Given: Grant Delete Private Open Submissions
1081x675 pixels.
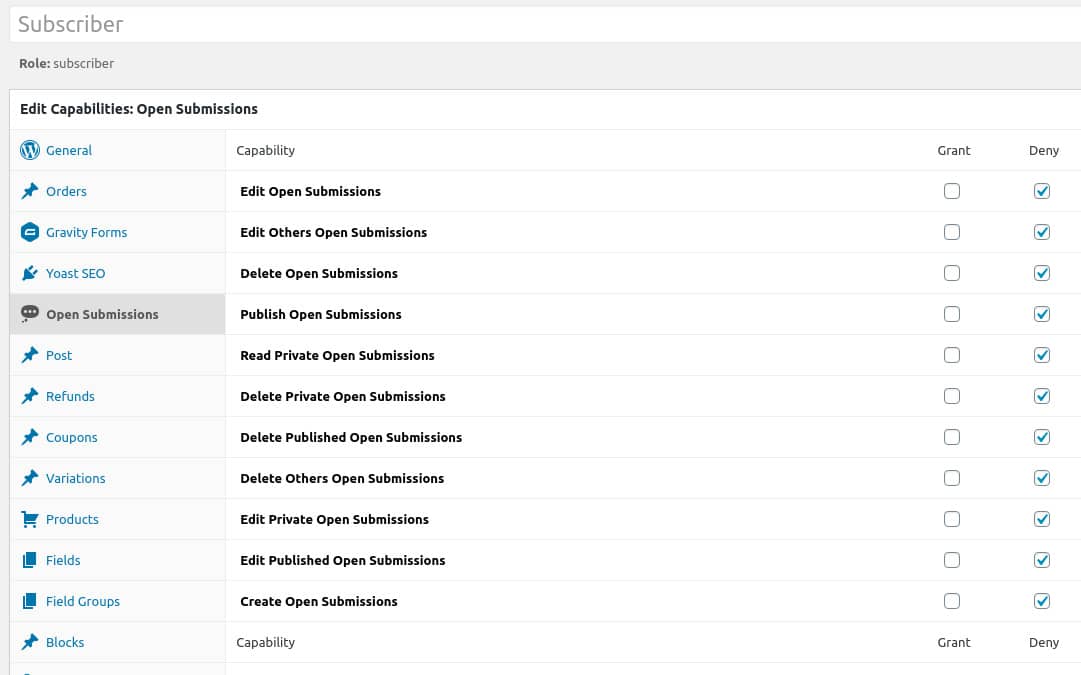Looking at the screenshot, I should [x=951, y=396].
